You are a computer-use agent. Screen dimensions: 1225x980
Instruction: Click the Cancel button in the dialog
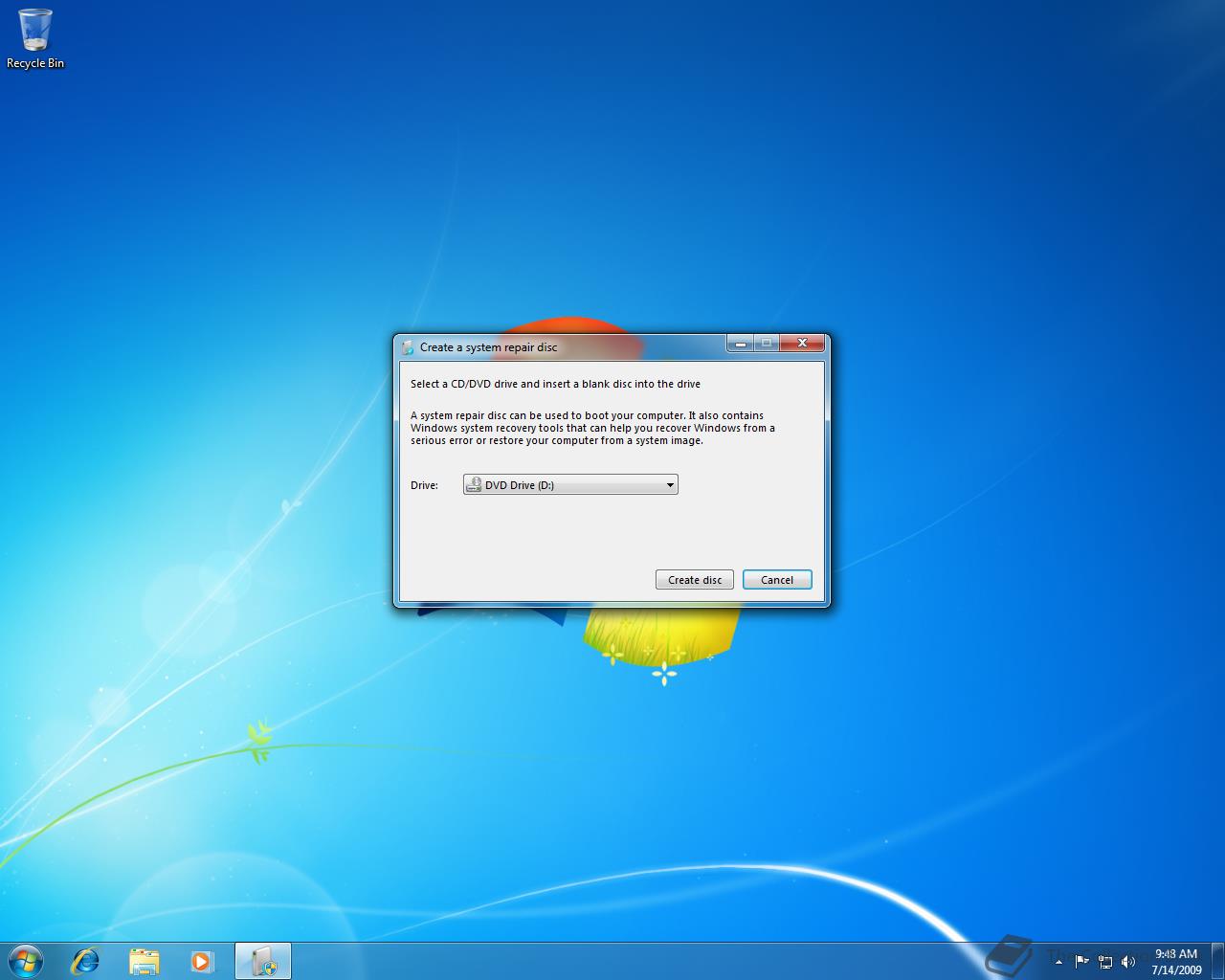(777, 580)
